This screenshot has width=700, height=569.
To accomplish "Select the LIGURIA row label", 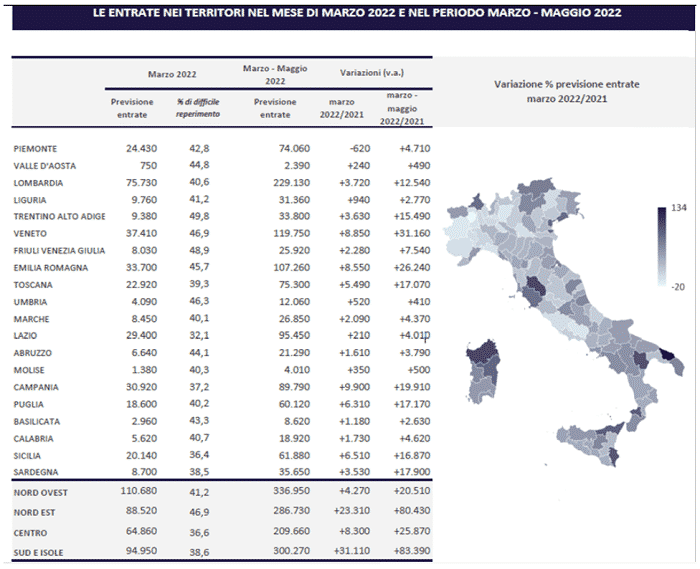I will (30, 200).
